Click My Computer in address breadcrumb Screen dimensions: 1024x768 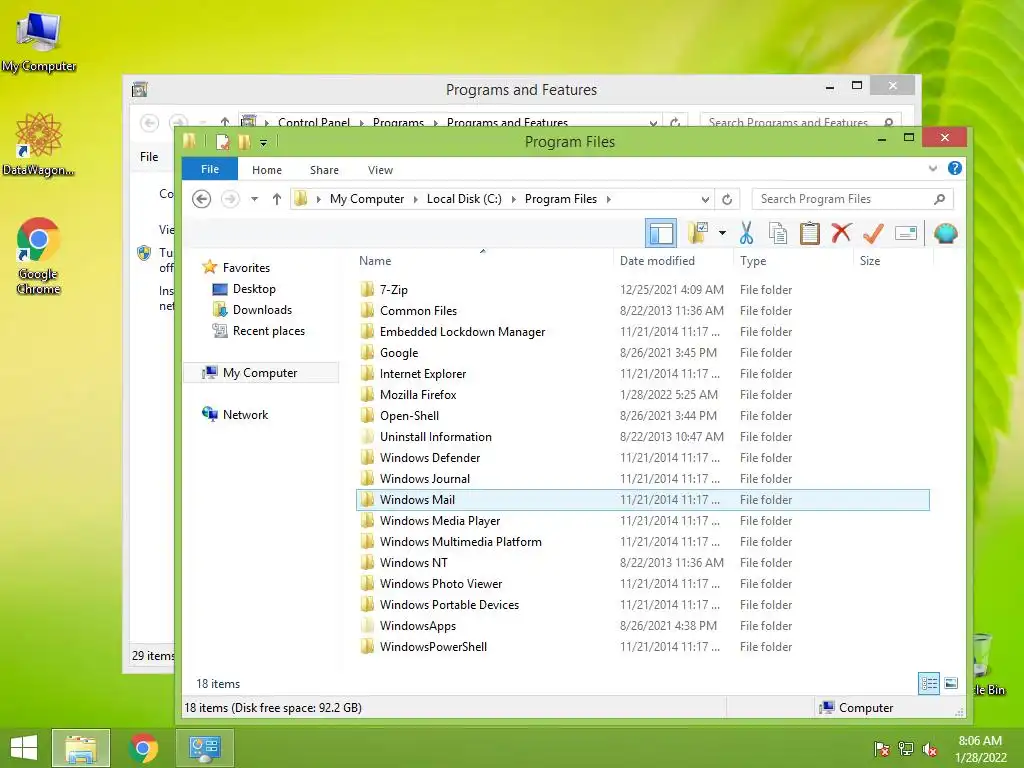366,199
